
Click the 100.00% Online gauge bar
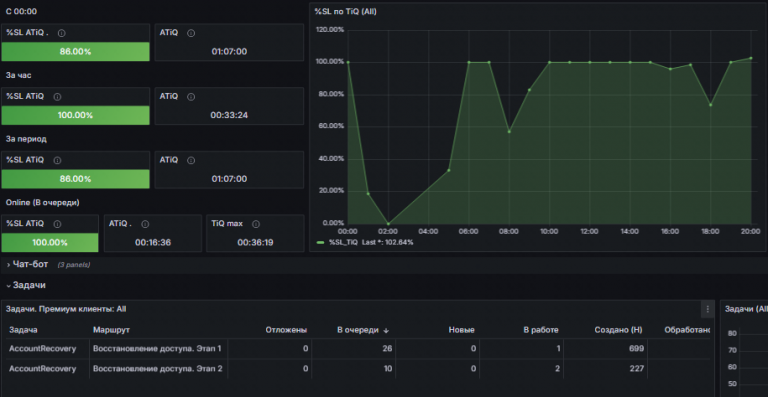tap(50, 242)
